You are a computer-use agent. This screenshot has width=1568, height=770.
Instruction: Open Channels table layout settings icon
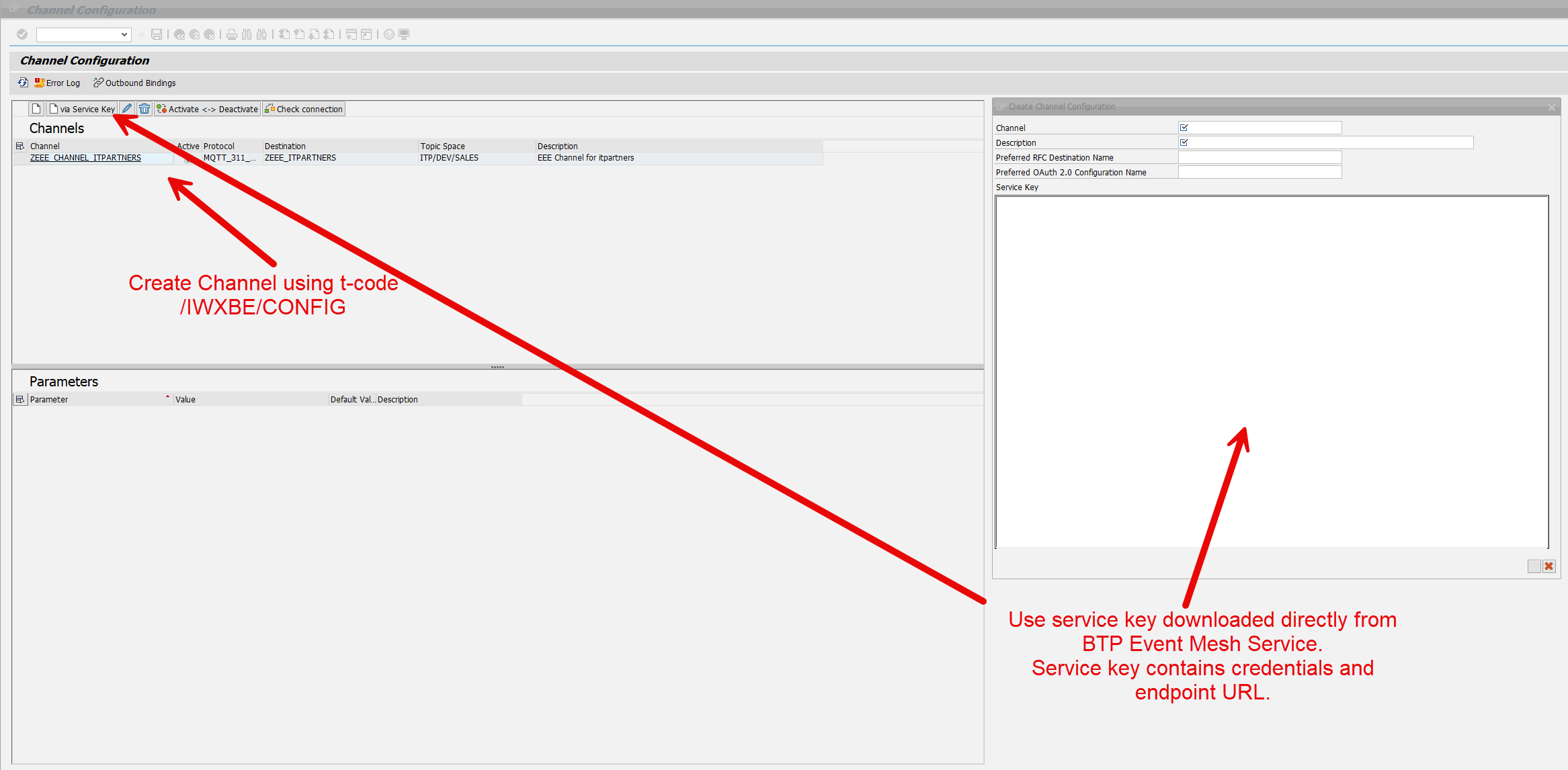(x=20, y=146)
